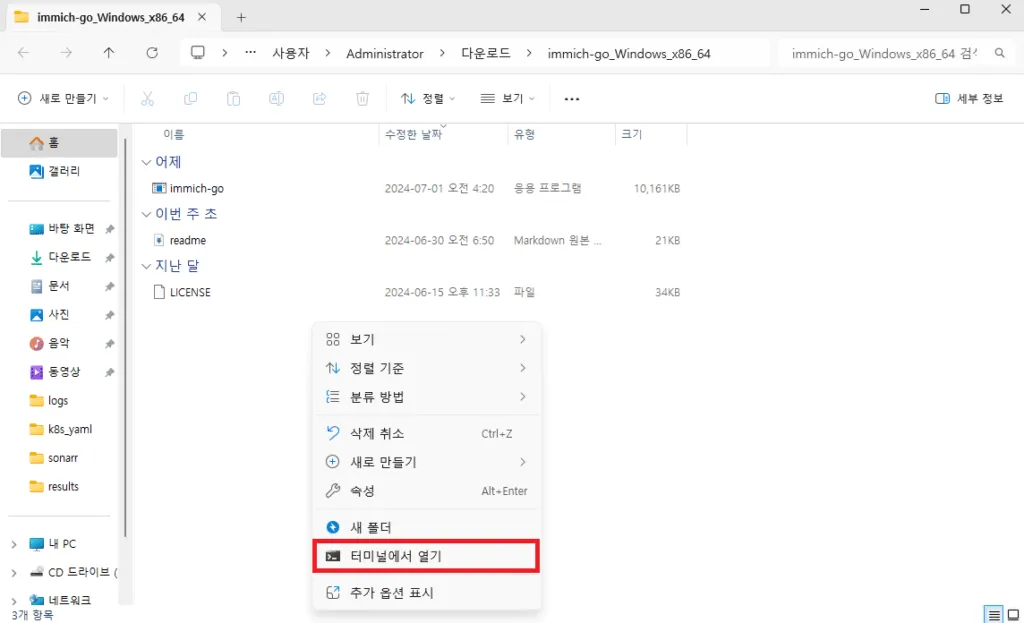
Task: Toggle the 세부 정보 details pane
Action: coord(969,99)
